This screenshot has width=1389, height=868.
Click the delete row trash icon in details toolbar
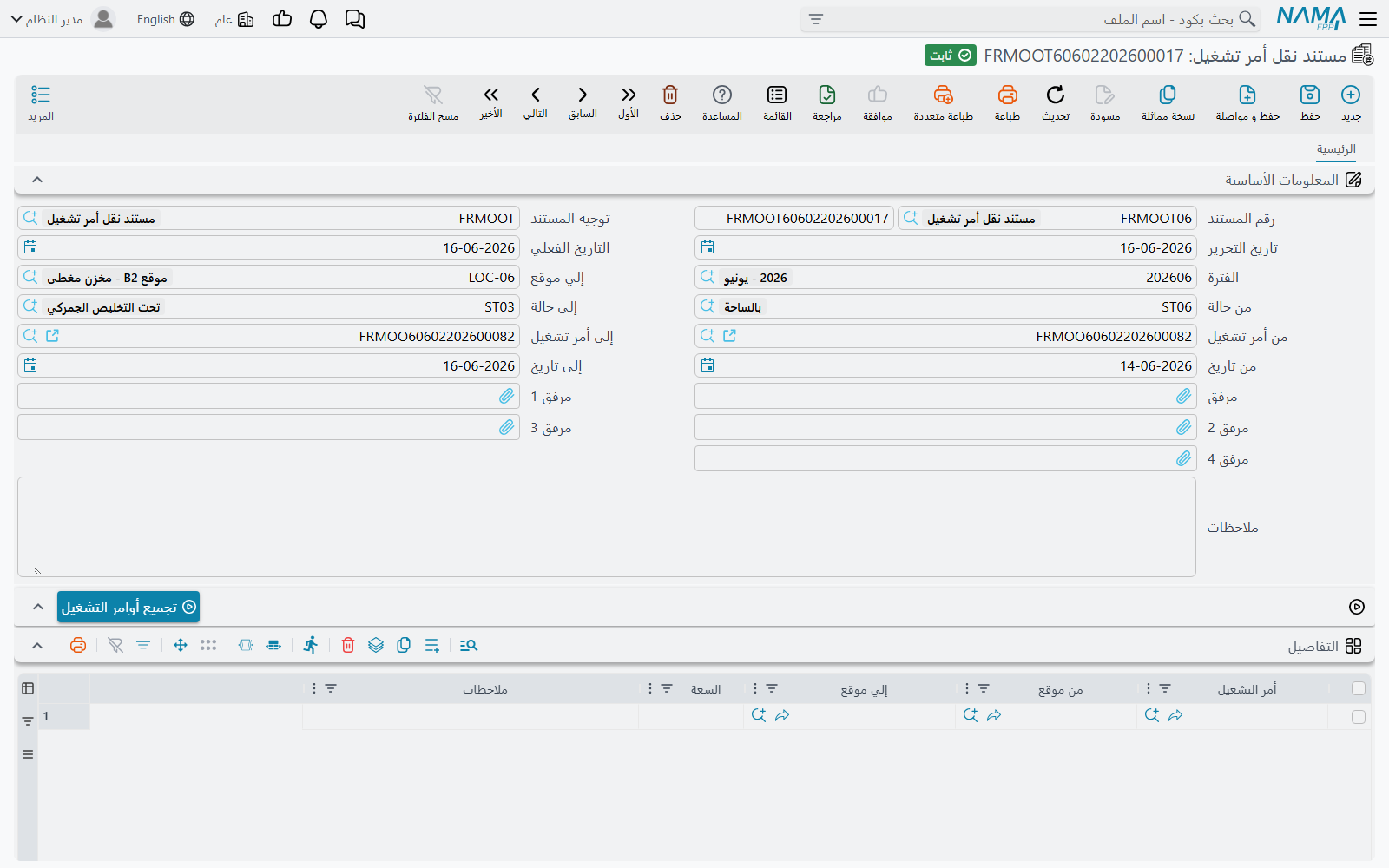click(x=348, y=645)
